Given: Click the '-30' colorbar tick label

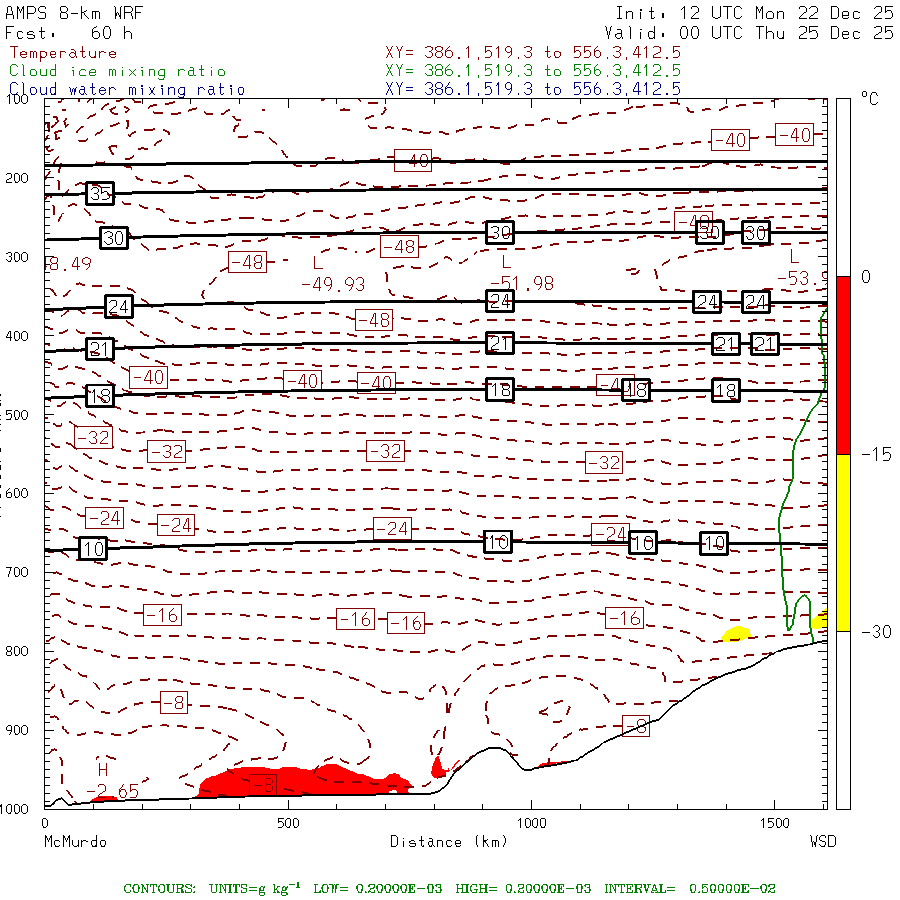Looking at the screenshot, I should [x=876, y=632].
